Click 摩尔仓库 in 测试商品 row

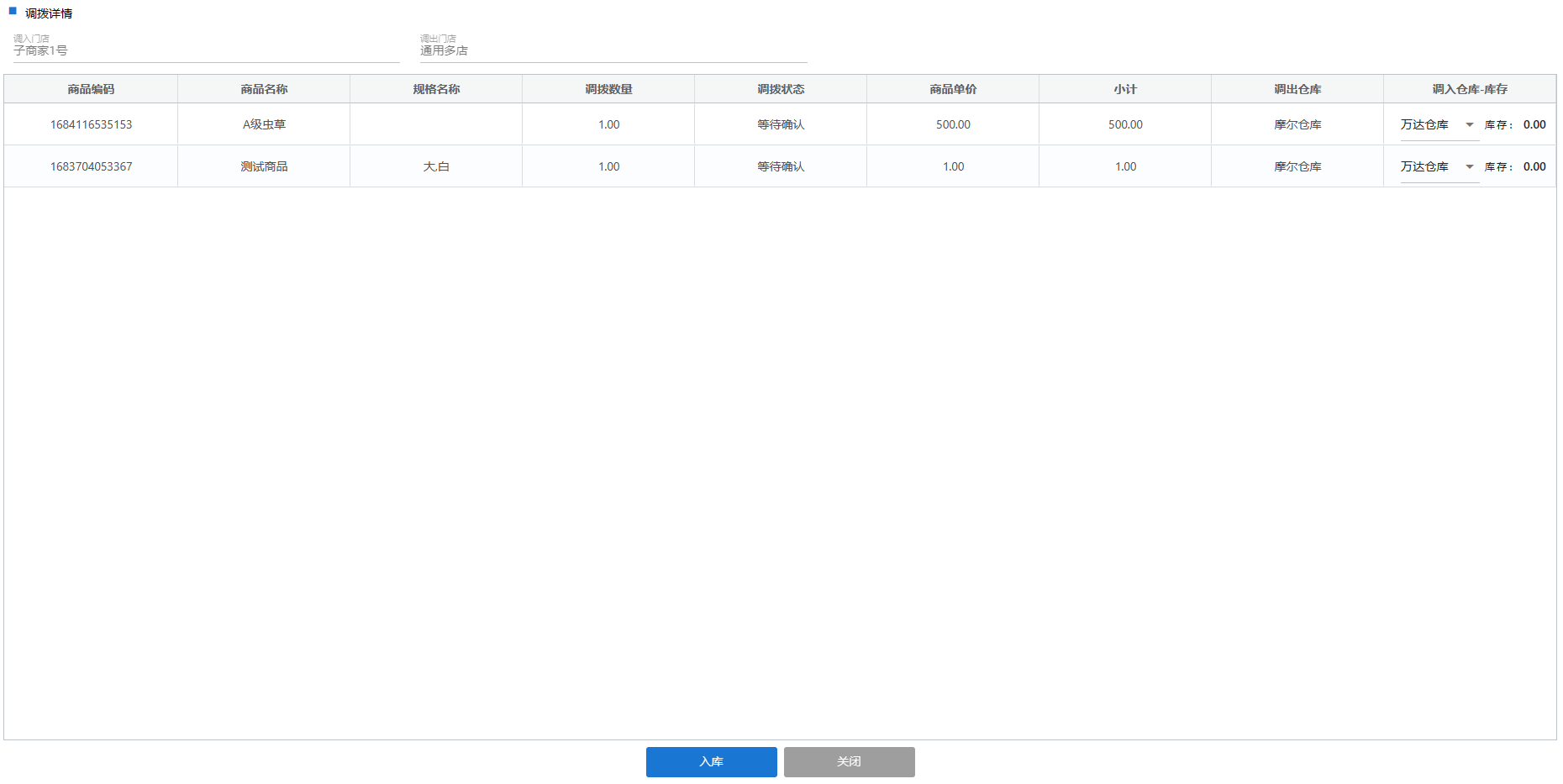(x=1297, y=166)
